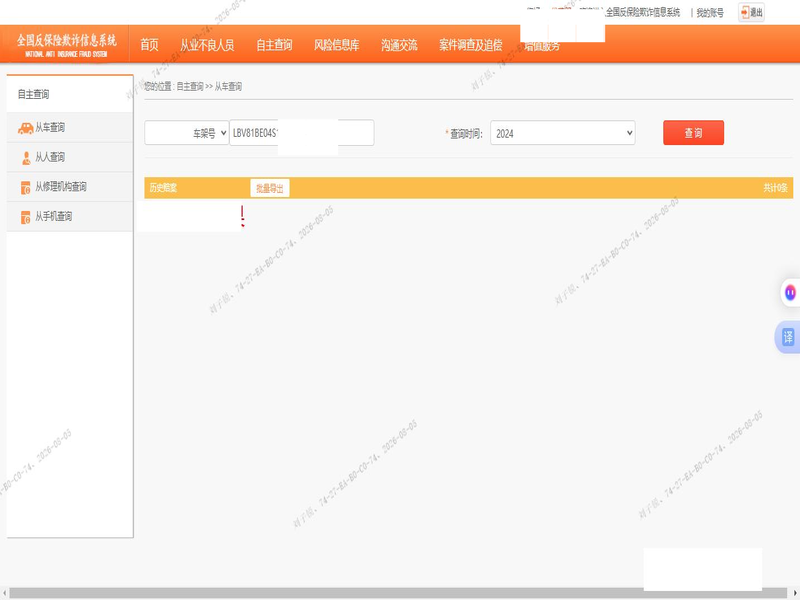Click the 译 translate floating icon
Screen dimensions: 800x600
[x=788, y=337]
